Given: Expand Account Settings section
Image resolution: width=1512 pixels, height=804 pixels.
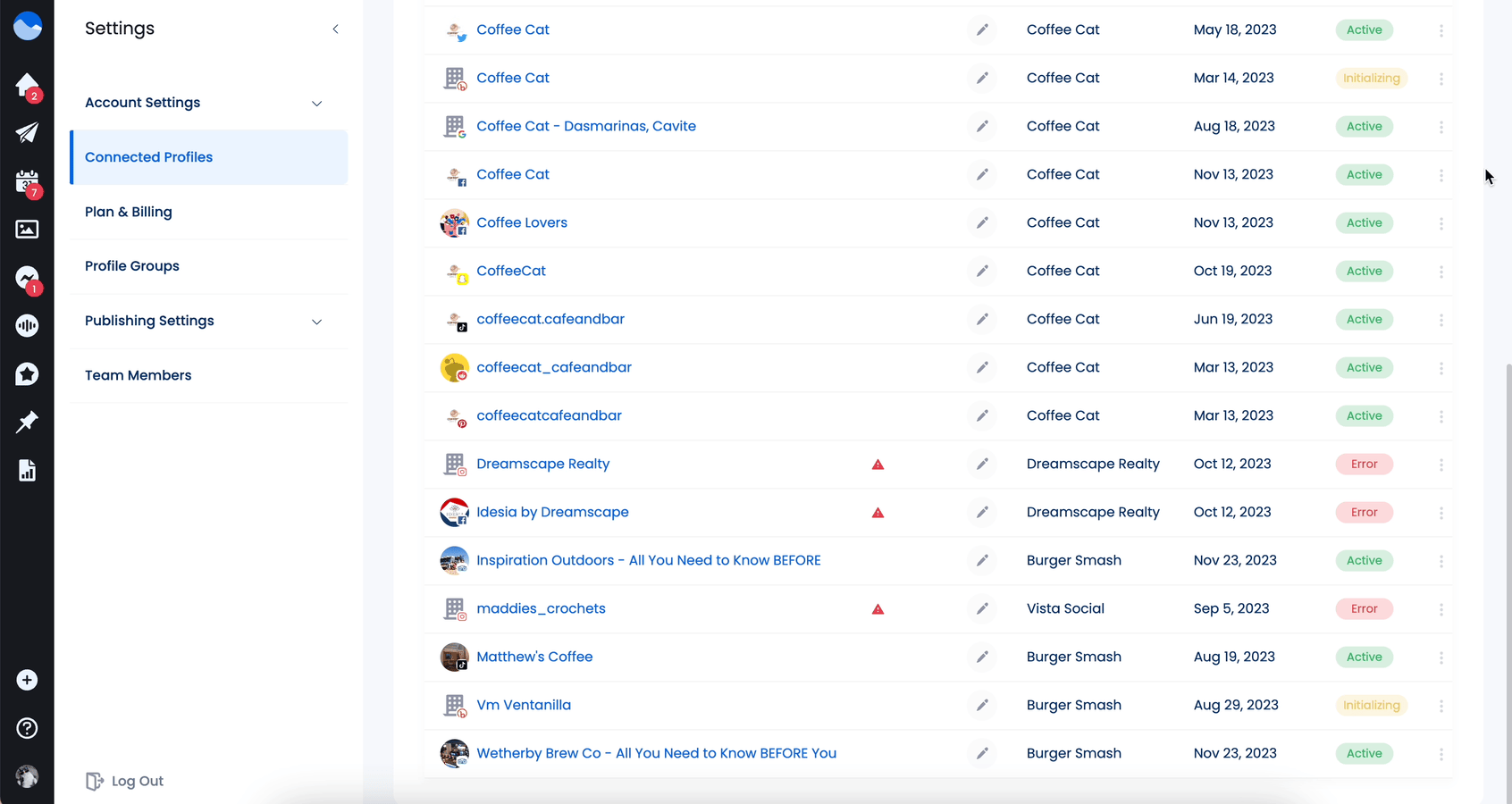Looking at the screenshot, I should [x=316, y=104].
